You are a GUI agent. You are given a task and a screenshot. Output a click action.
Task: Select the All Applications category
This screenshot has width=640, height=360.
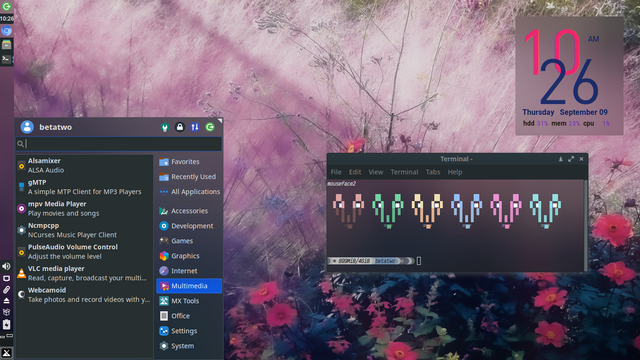(189, 192)
